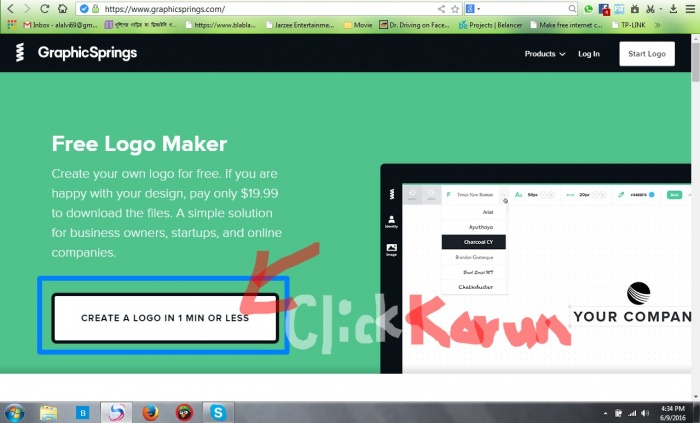The image size is (700, 423).
Task: Click the browser Forward arrow
Action: click(x=27, y=8)
